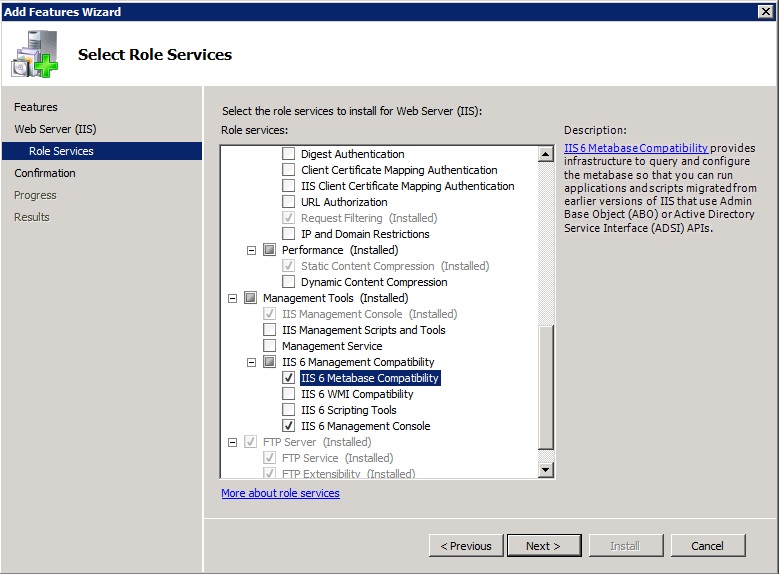Screen dimensions: 779x574
Task: Toggle Dynamic Content Compression checkbox
Action: coord(289,282)
